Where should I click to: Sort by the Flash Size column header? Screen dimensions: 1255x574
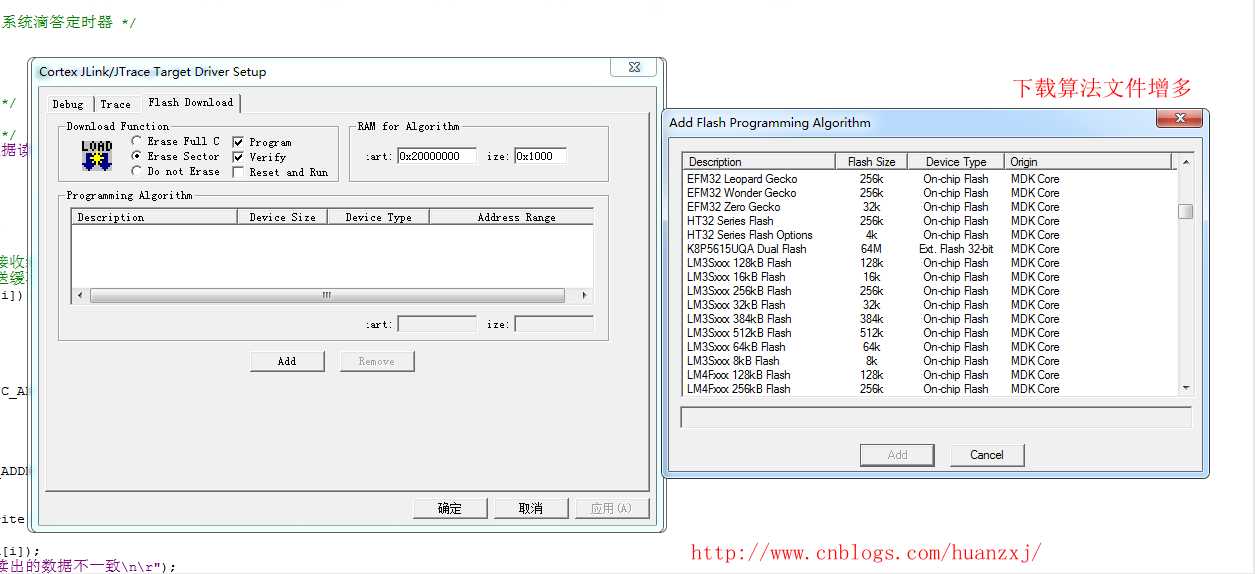click(x=872, y=161)
